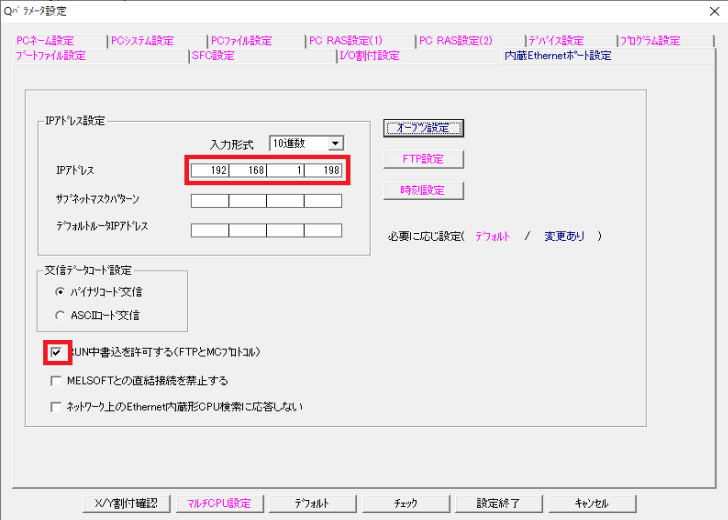Click the オープン設定 button
Screen dimensions: 728x520
(423, 128)
